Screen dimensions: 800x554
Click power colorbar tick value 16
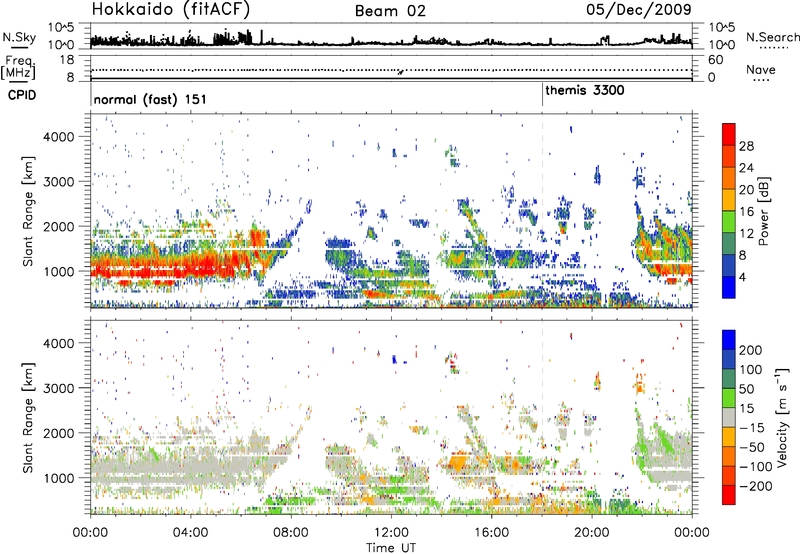(746, 212)
